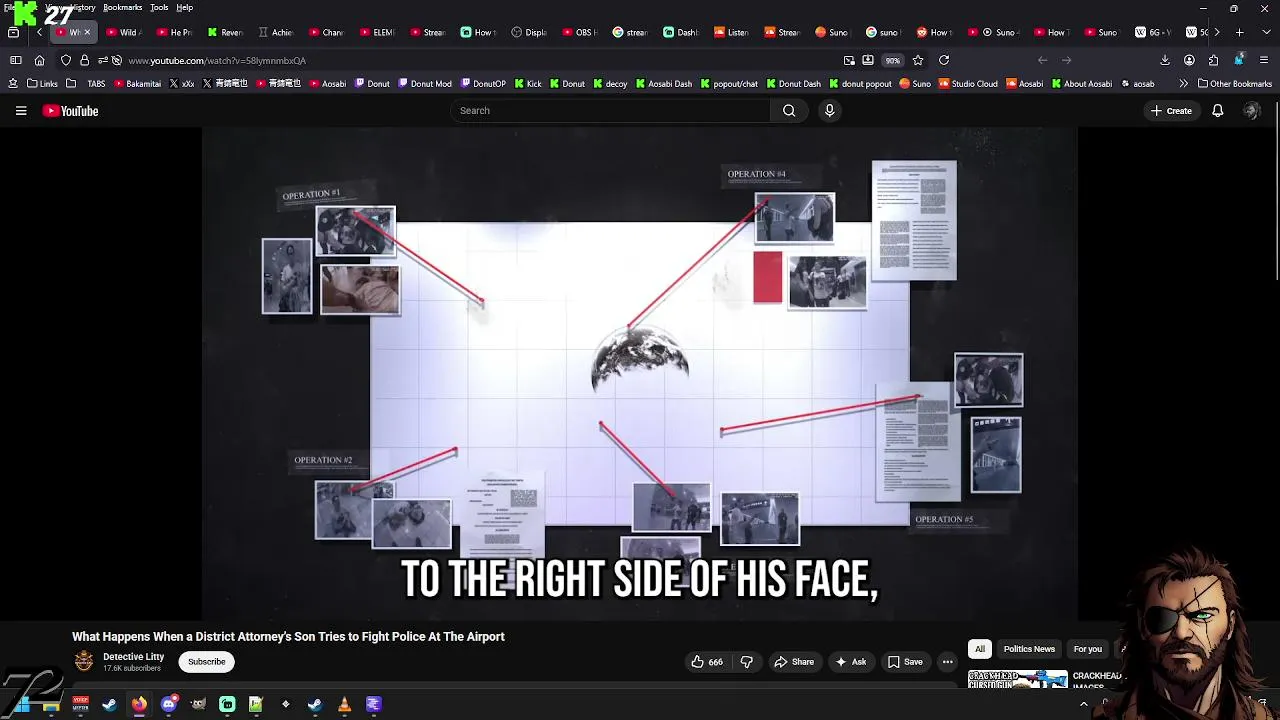Open VLC cone icon in the taskbar
The image size is (1280, 720).
click(344, 704)
